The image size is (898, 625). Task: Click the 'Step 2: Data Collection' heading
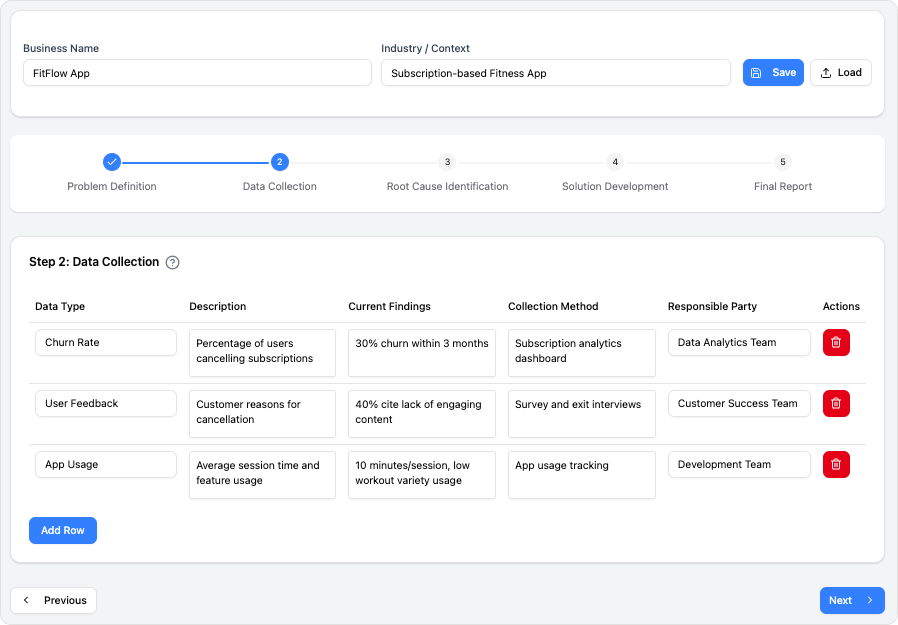[x=94, y=262]
